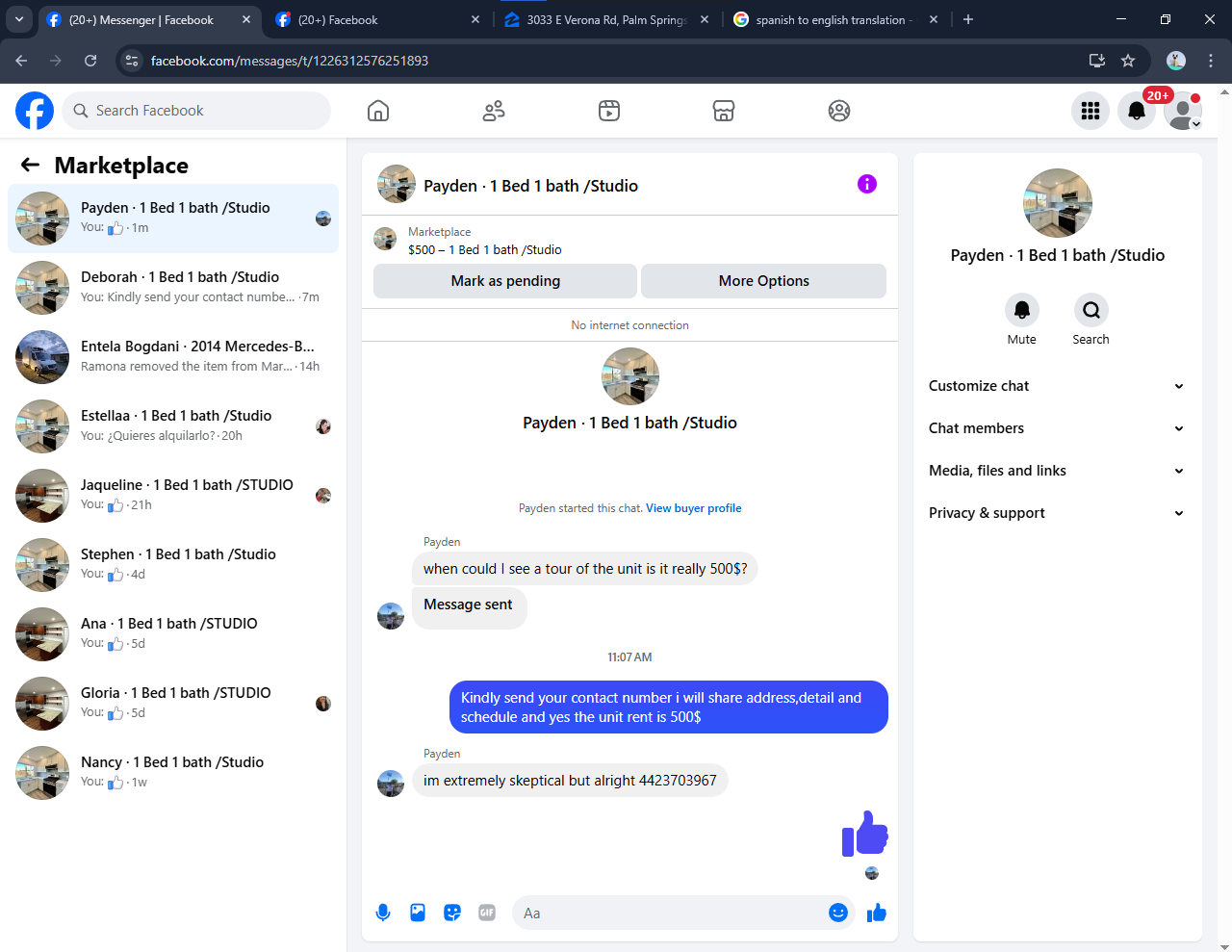Open Facebook Home icon in top navigation

(378, 111)
